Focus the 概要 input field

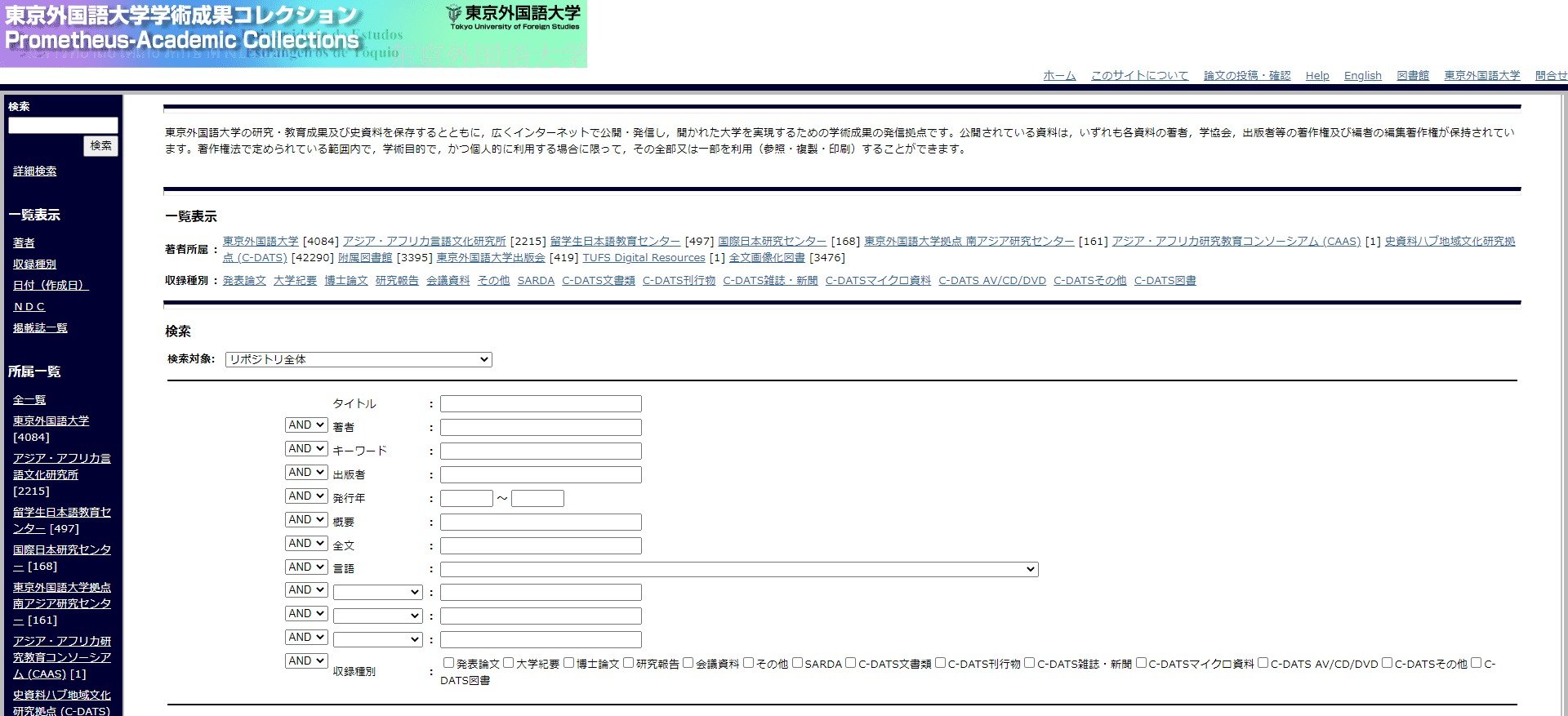point(541,523)
